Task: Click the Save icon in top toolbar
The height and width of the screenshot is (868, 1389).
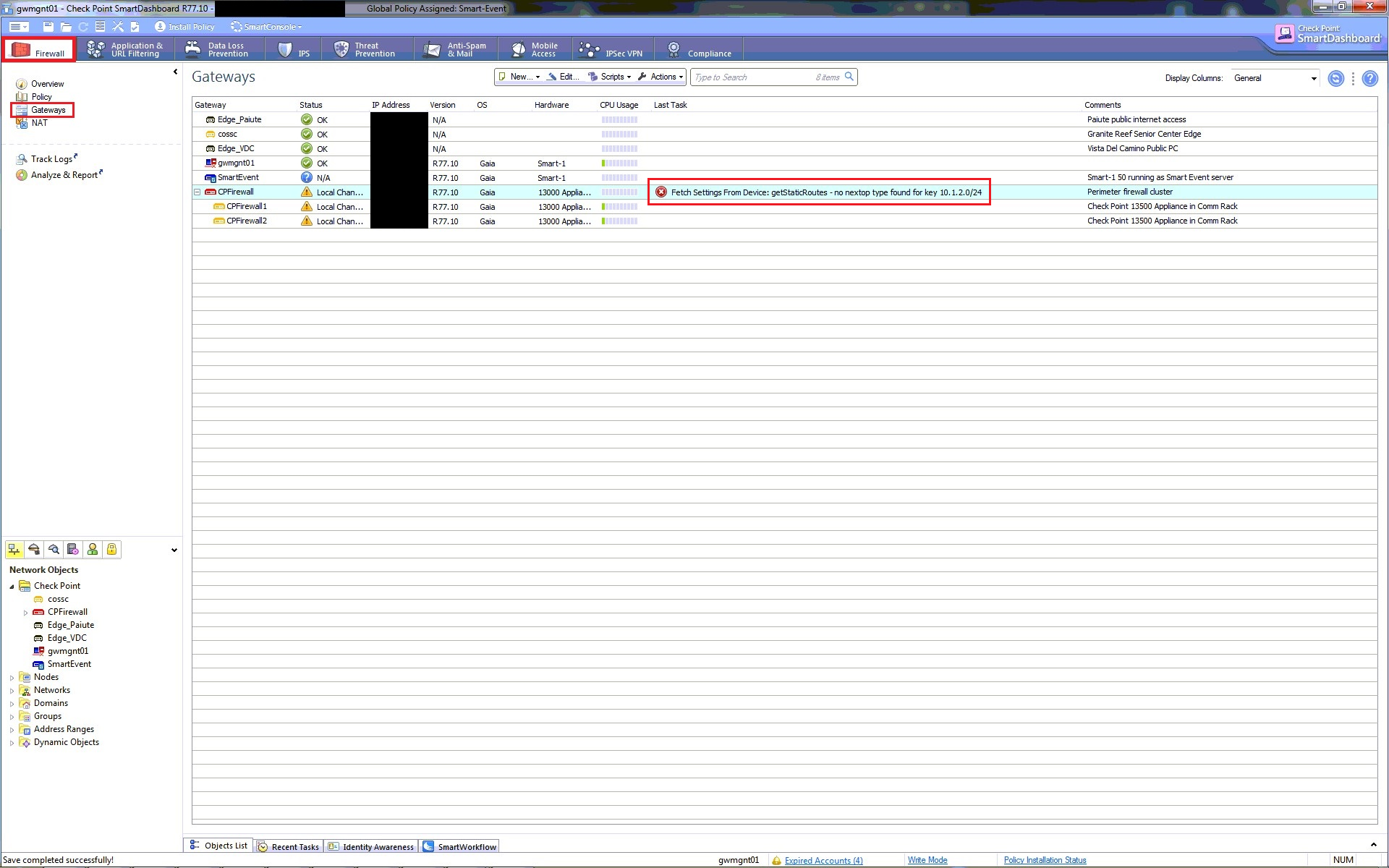Action: coord(48,27)
